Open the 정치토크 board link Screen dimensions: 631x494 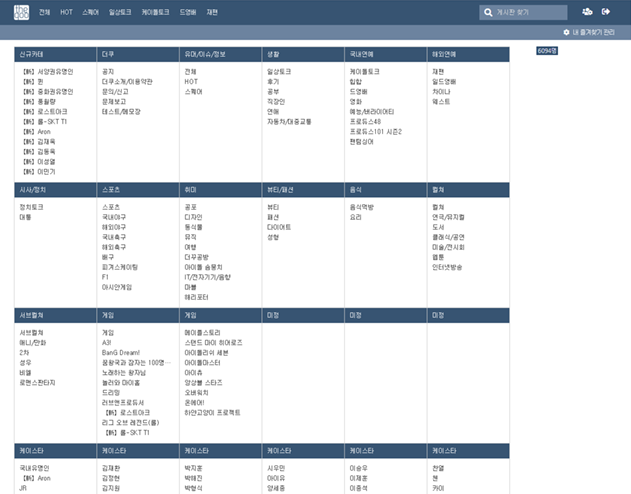tap(31, 207)
